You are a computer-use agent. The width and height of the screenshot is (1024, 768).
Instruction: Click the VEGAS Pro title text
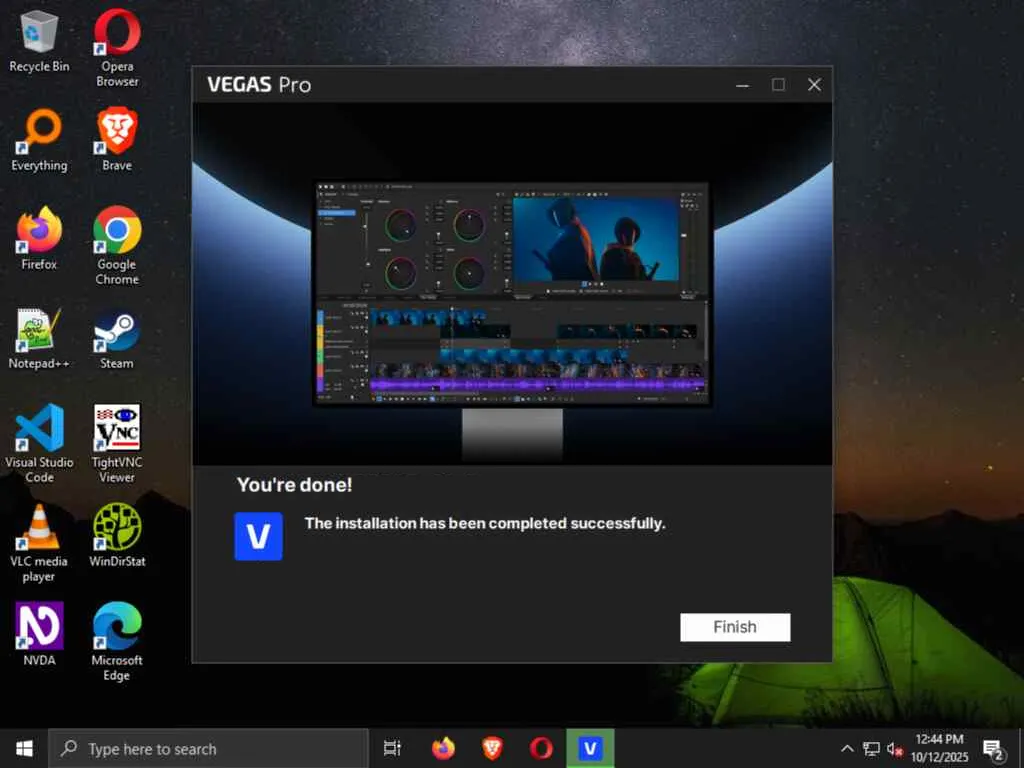tap(259, 85)
